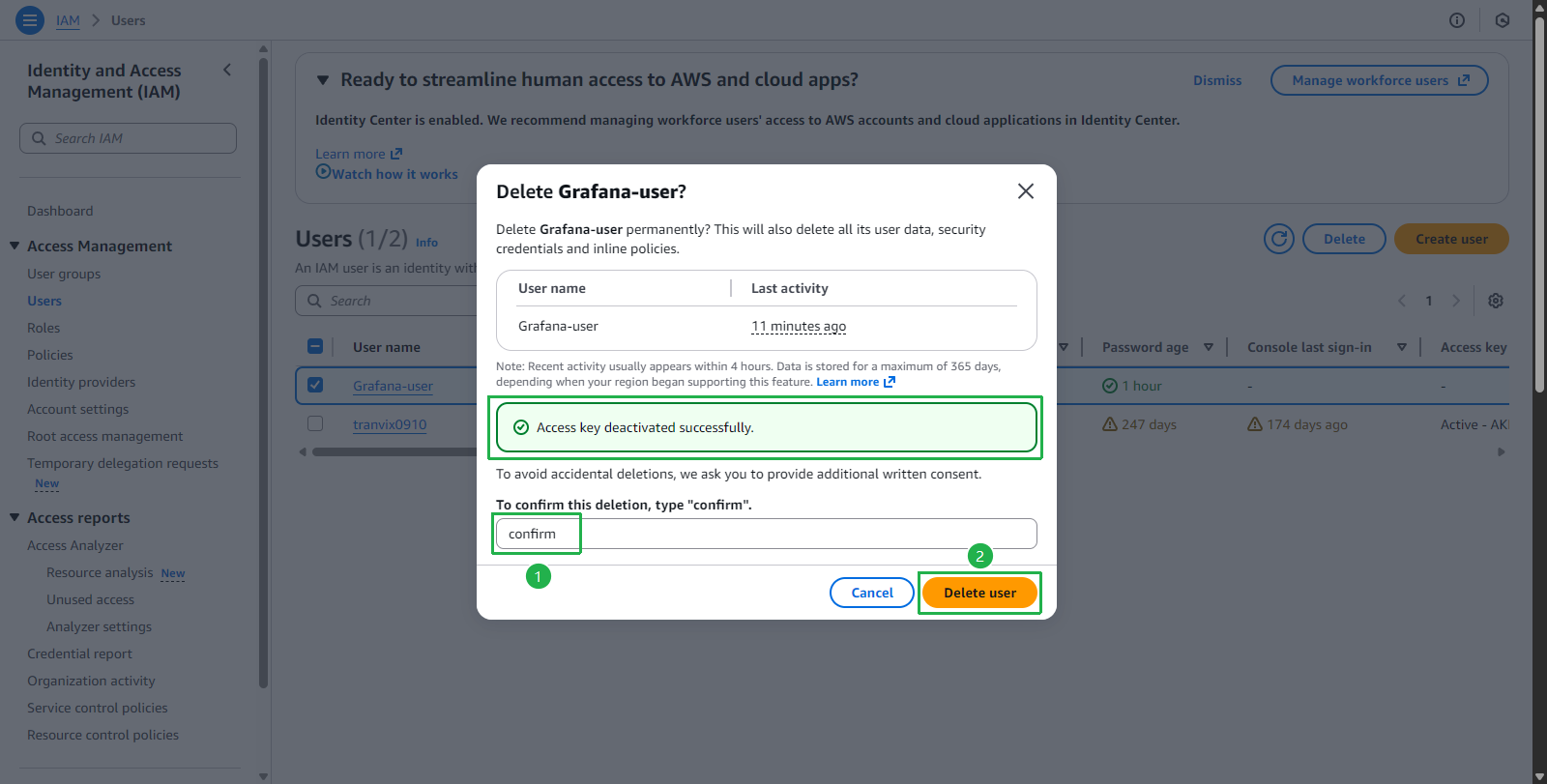Click the external link icon in dialog note

point(890,382)
